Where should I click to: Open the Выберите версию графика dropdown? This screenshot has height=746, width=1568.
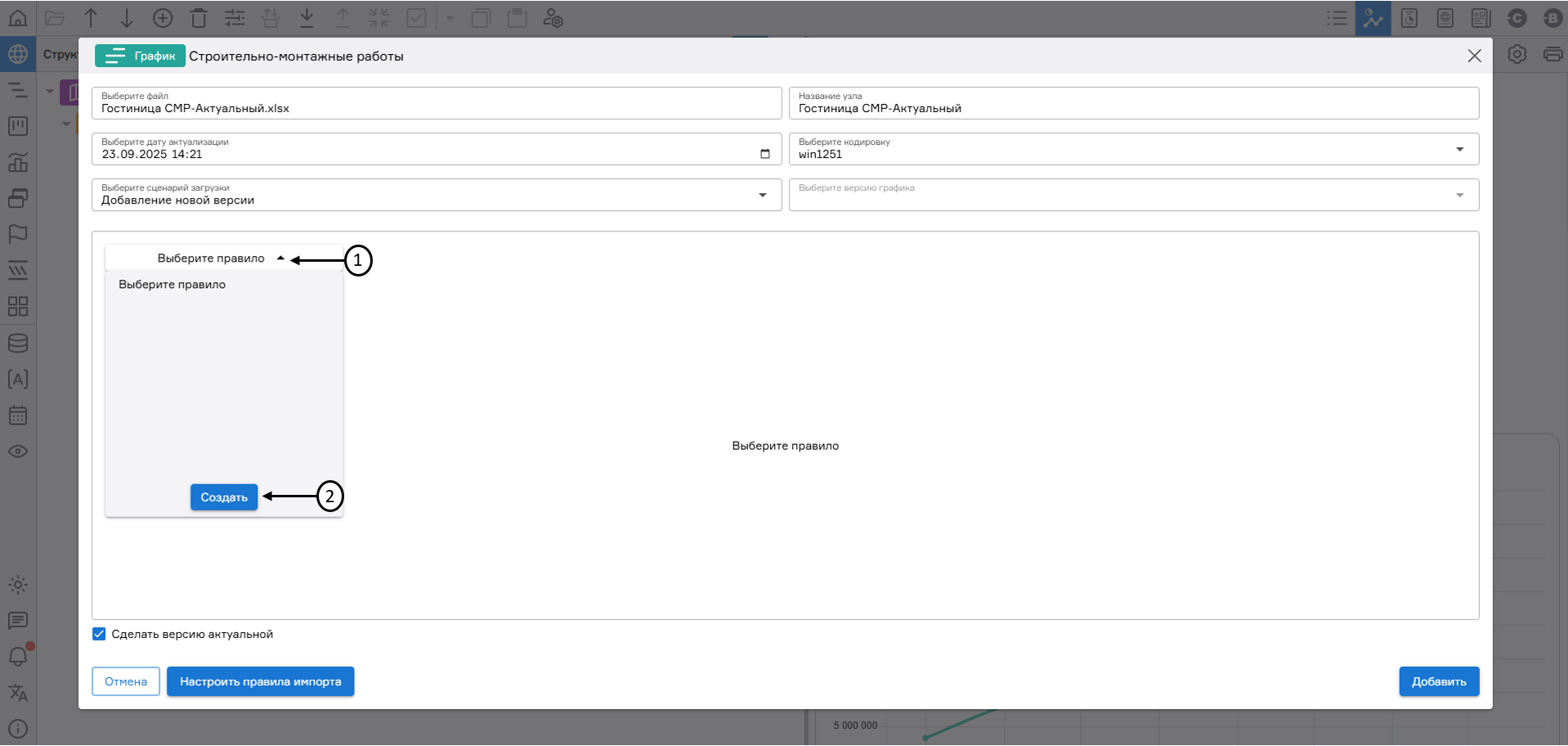[1461, 195]
